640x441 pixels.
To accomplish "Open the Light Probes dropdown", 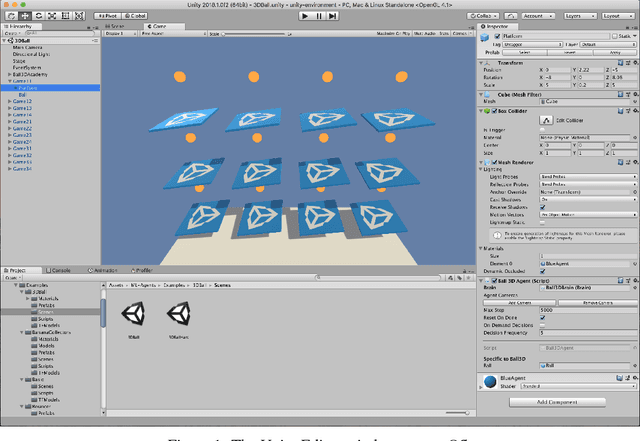I will coord(585,176).
